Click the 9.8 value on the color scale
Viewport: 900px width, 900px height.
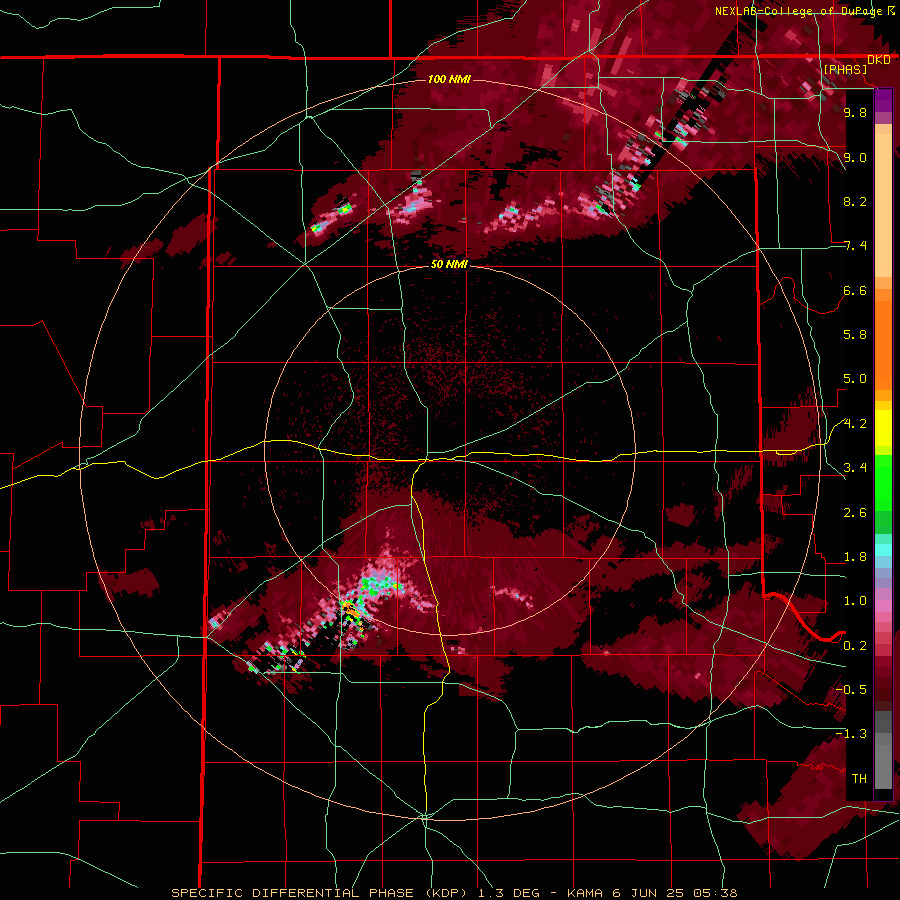click(x=855, y=112)
